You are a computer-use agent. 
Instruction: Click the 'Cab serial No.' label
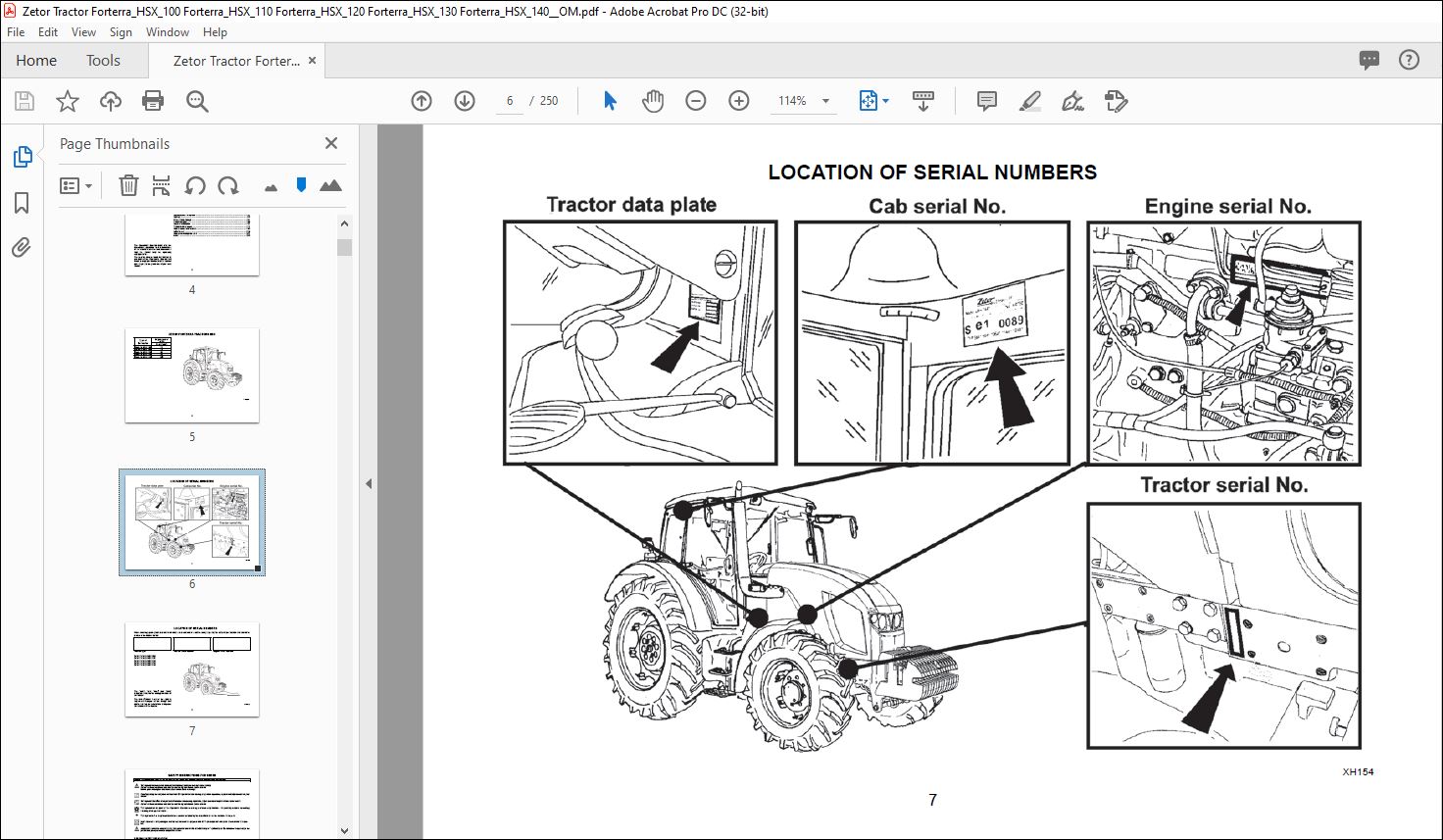pos(937,207)
